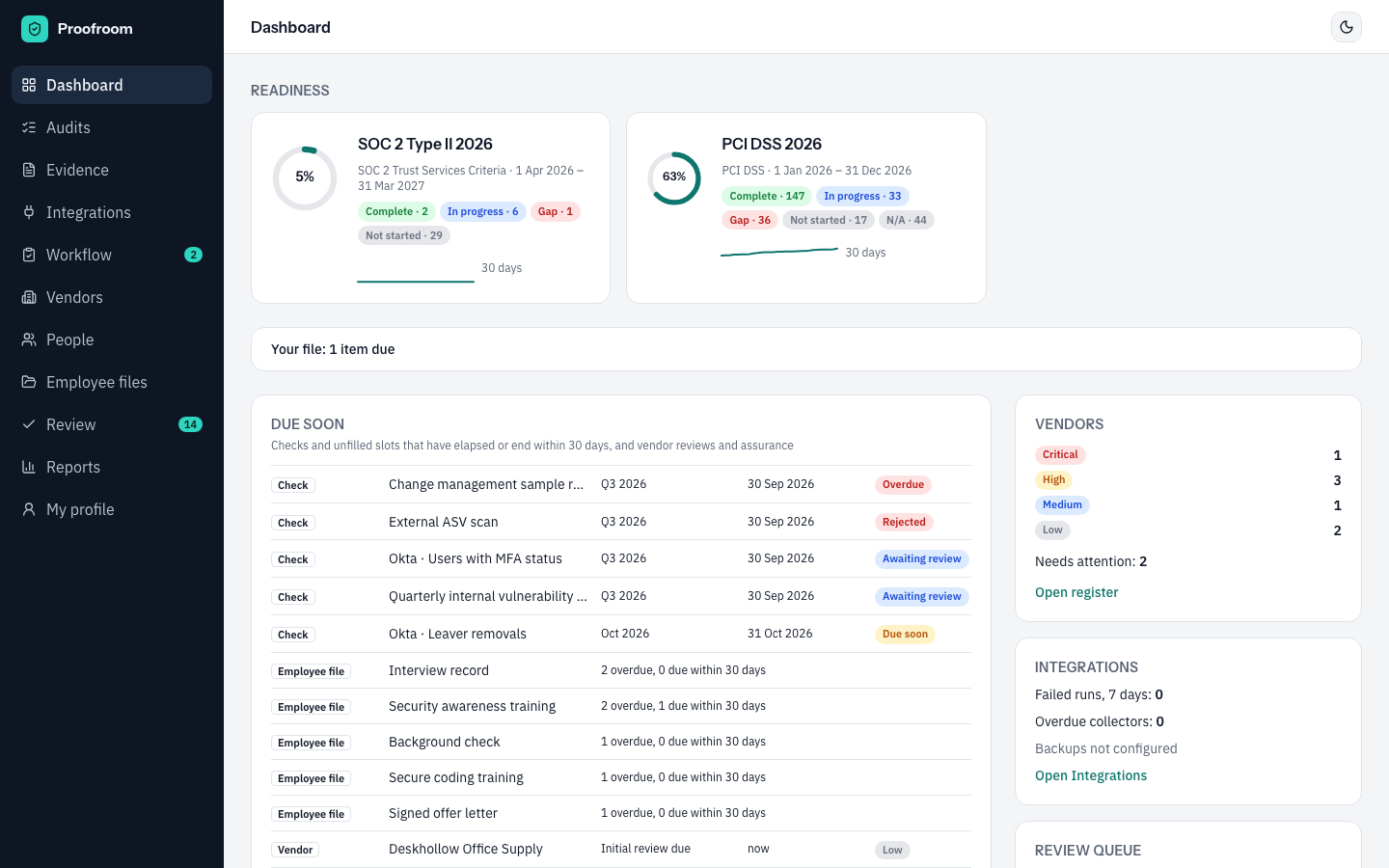The image size is (1389, 868).
Task: Click the 'Your file: 1 item due' banner
Action: [x=806, y=349]
